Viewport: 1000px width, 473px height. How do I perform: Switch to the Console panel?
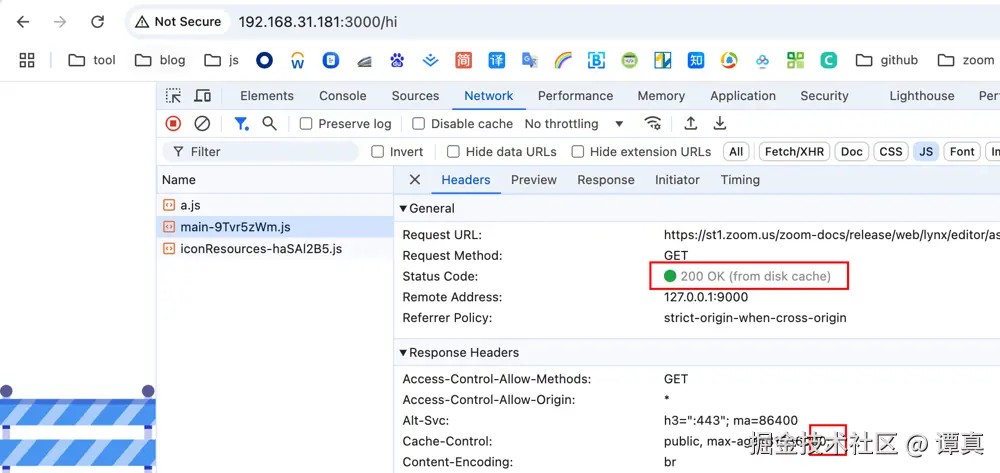[342, 96]
